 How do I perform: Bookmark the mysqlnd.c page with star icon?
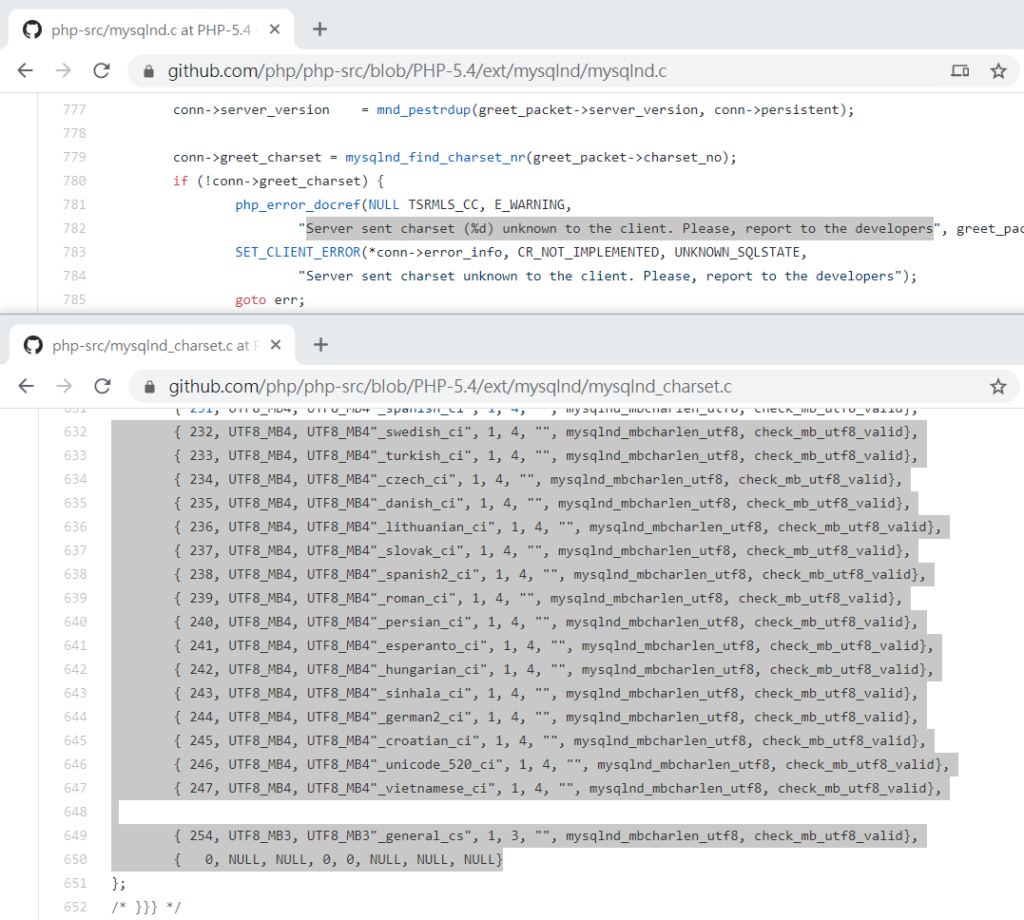[x=997, y=71]
